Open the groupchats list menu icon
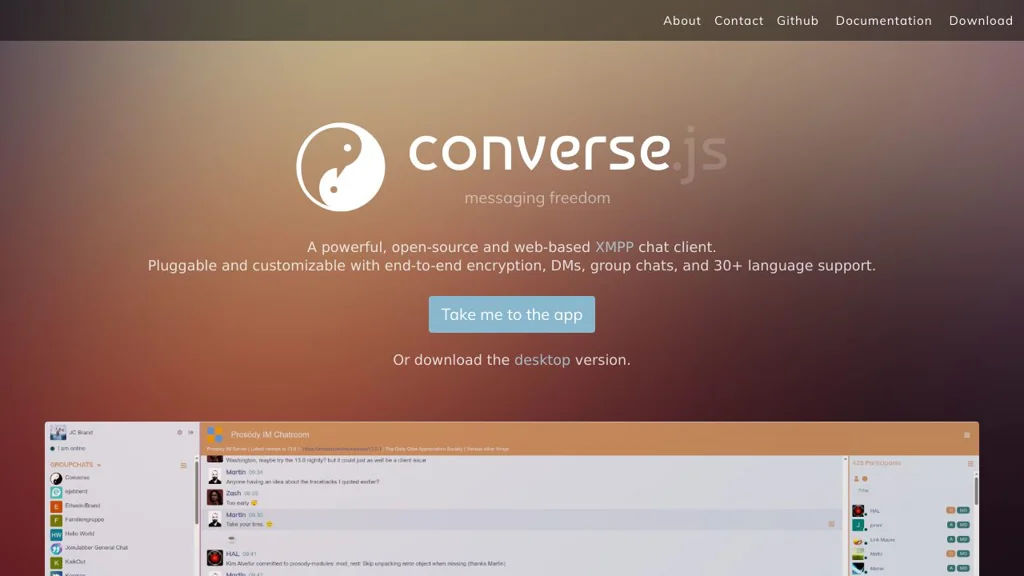This screenshot has width=1024, height=576. [x=184, y=465]
